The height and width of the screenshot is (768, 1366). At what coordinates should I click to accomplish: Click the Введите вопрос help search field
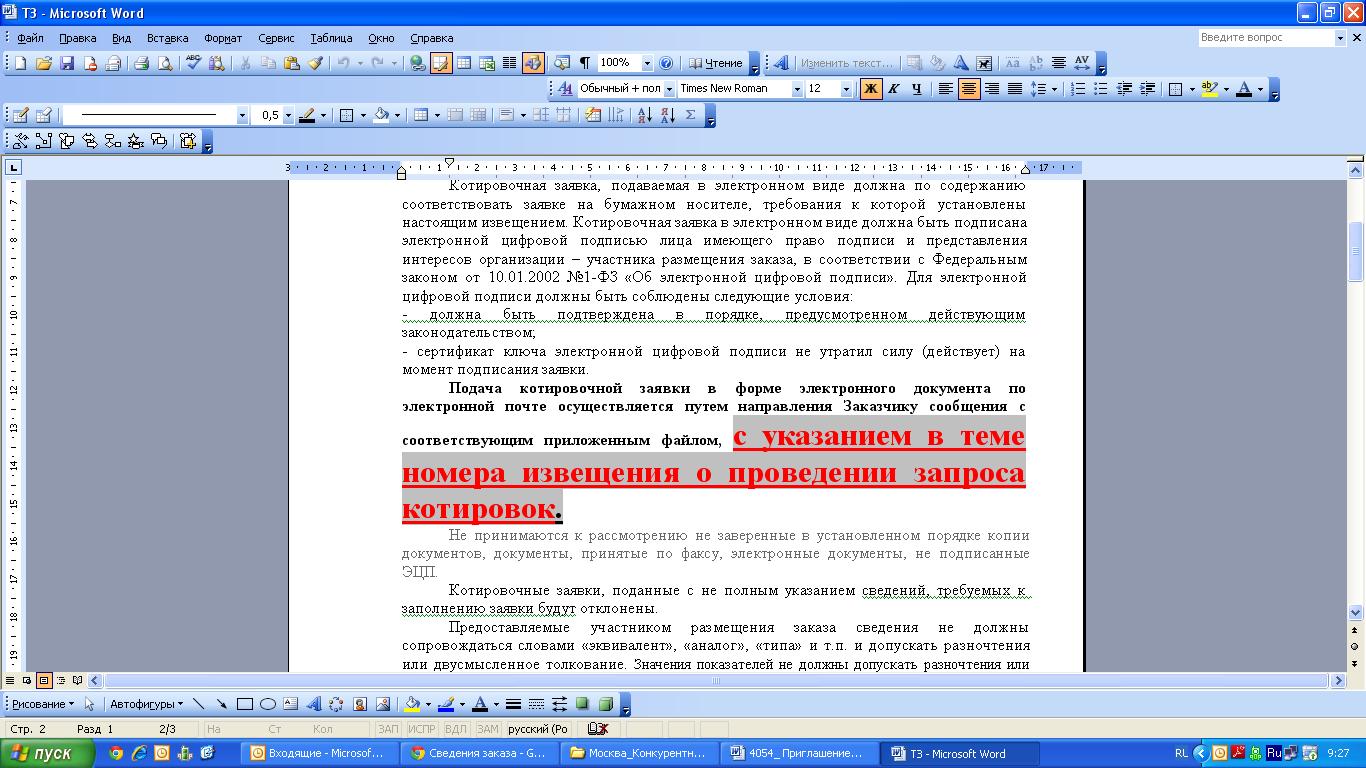point(1265,37)
